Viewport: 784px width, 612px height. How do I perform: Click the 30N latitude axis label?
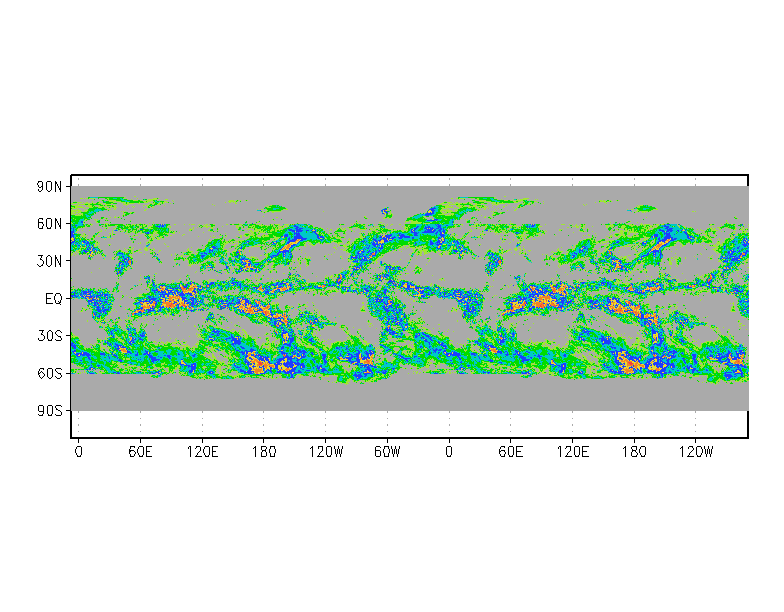click(50, 261)
